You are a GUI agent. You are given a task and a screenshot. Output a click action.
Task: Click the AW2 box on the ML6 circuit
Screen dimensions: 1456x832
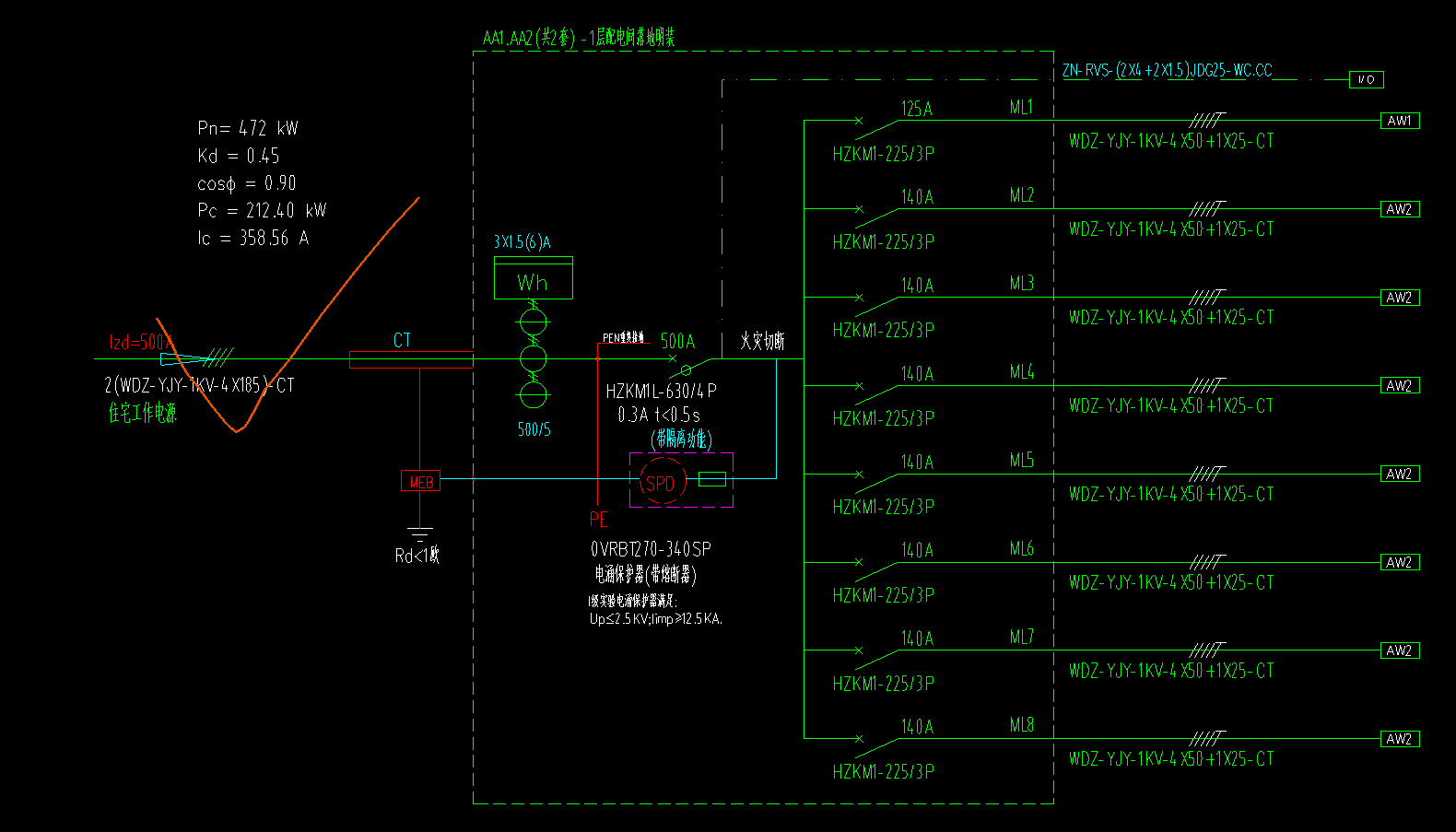point(1400,562)
